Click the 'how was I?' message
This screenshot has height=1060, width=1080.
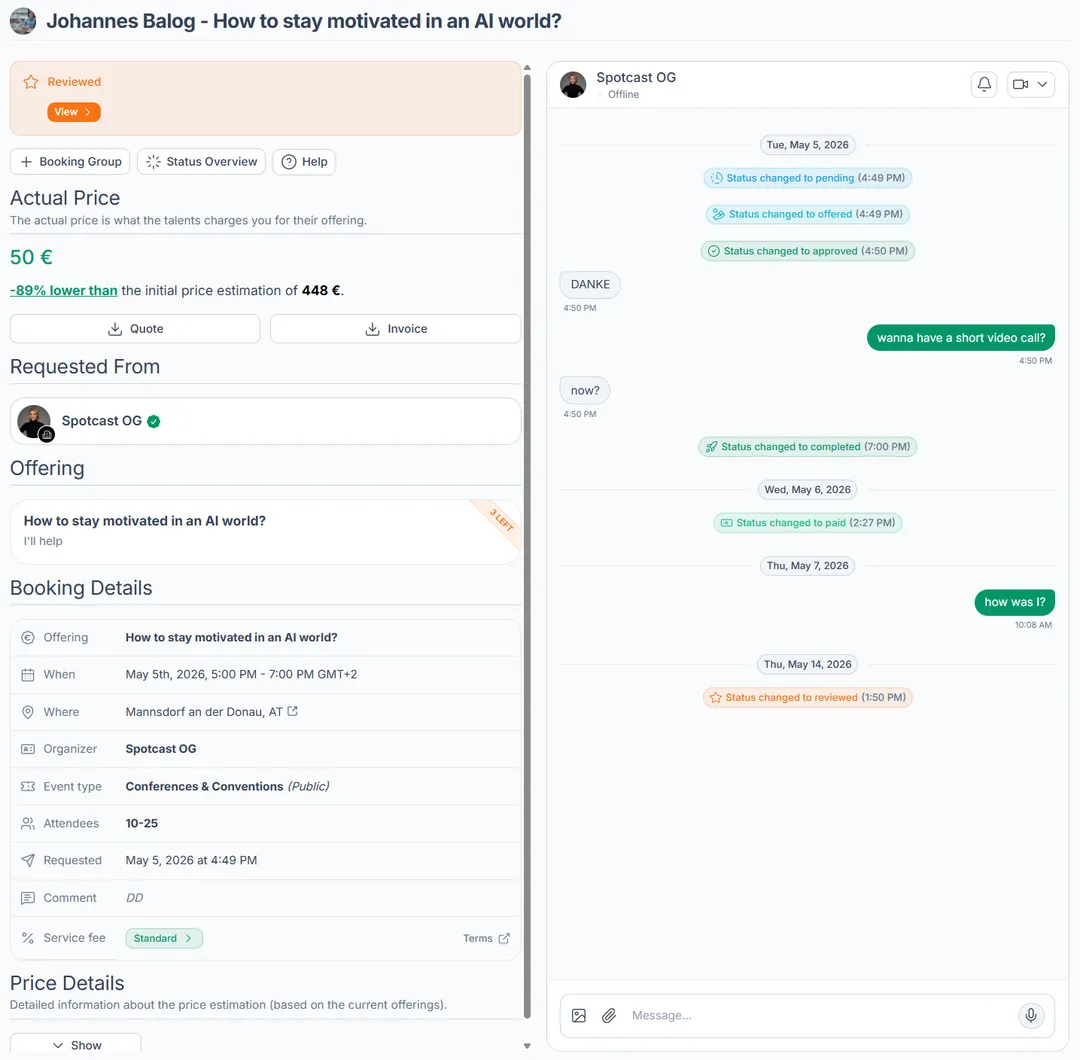1015,602
